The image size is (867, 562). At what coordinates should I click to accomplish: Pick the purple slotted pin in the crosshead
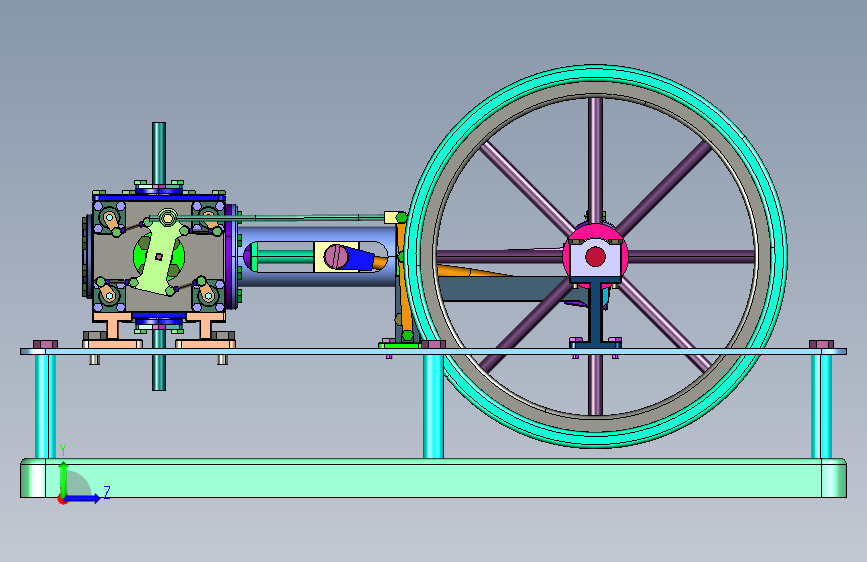point(336,257)
